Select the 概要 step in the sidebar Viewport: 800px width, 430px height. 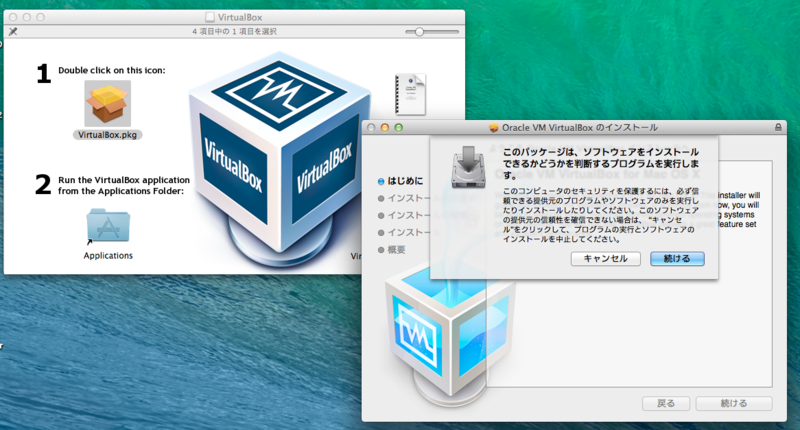(x=391, y=249)
